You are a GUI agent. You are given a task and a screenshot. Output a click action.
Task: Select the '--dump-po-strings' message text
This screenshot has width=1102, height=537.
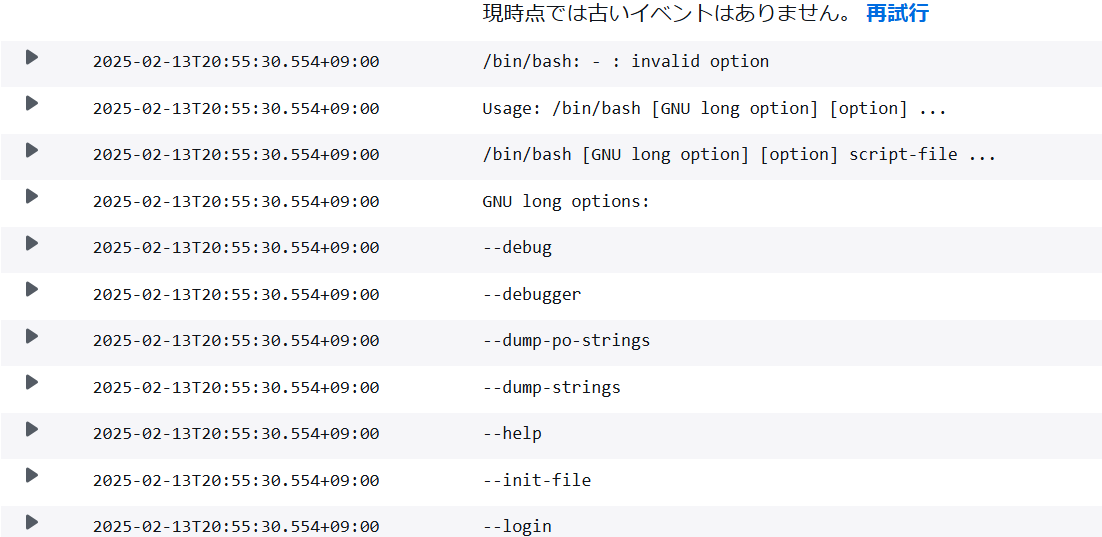coord(566,341)
